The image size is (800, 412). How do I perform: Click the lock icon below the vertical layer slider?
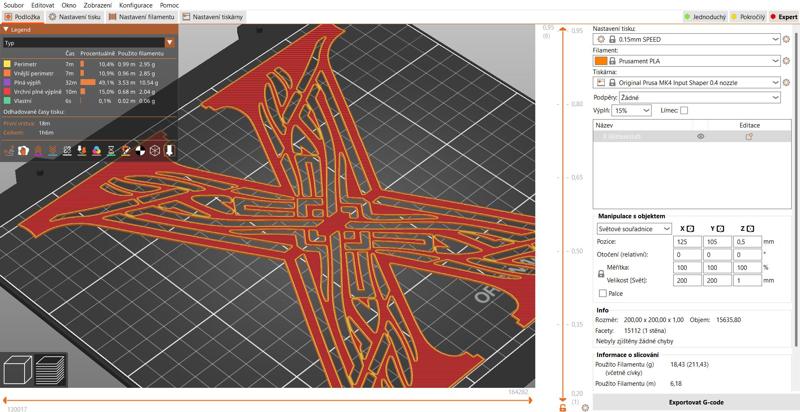click(x=562, y=407)
